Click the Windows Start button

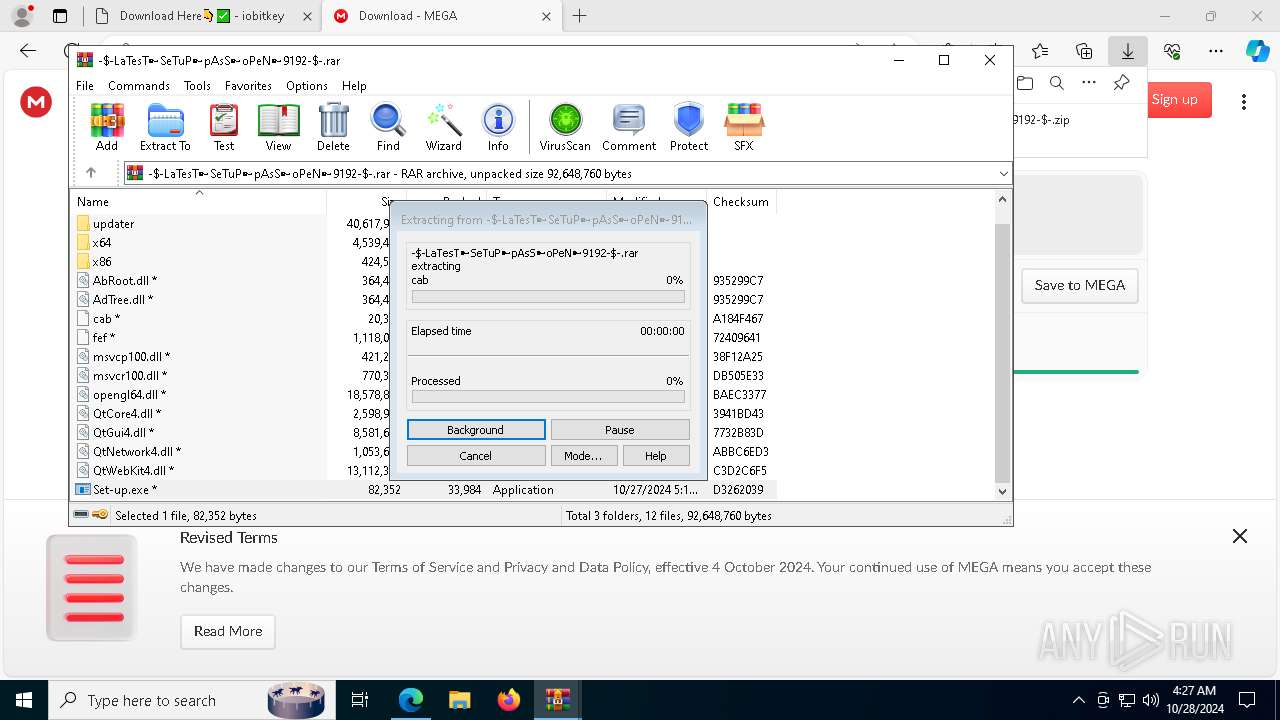tap(24, 700)
